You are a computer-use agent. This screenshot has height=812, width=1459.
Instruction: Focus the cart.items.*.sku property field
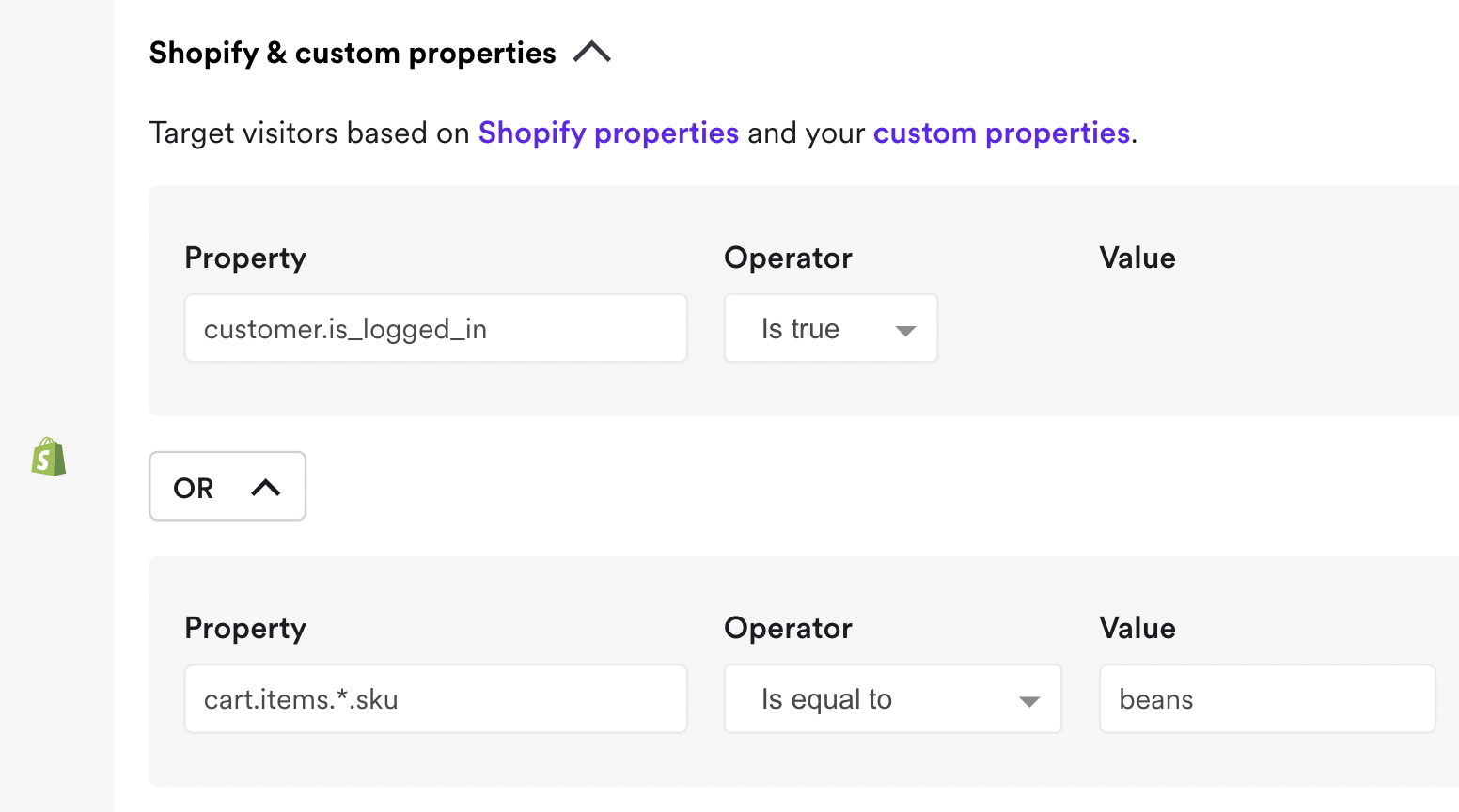point(436,699)
